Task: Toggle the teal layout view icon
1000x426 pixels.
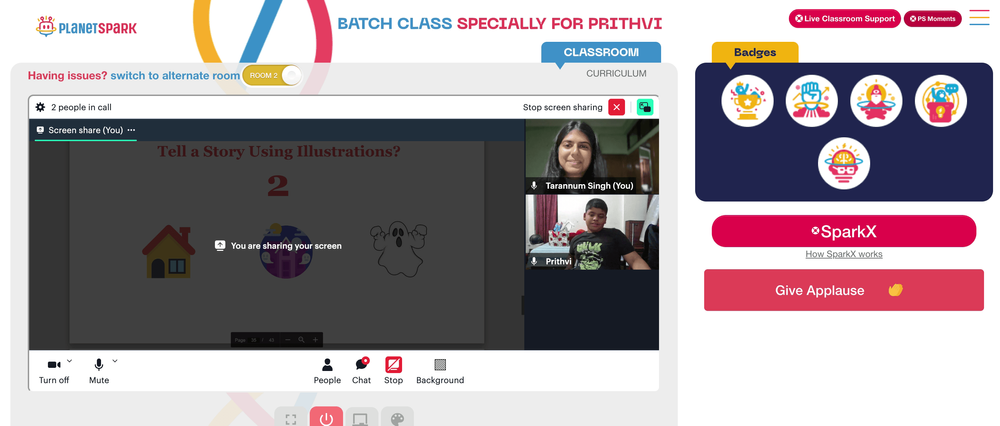Action: click(x=645, y=107)
